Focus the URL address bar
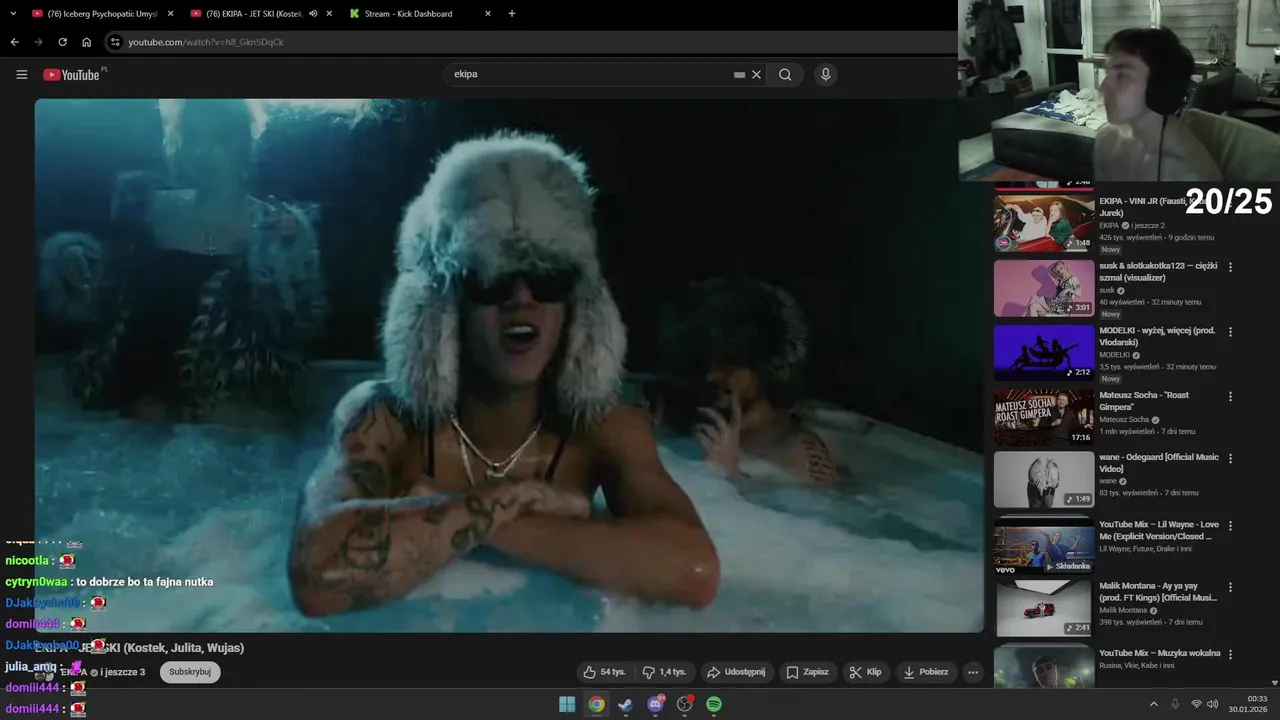Image resolution: width=1280 pixels, height=720 pixels. click(x=530, y=42)
